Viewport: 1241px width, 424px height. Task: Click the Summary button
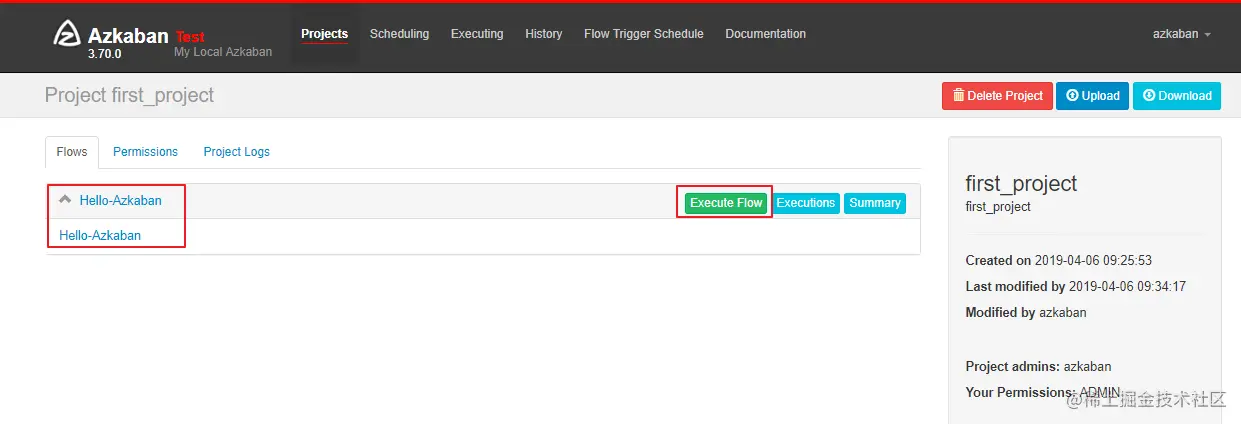[875, 203]
